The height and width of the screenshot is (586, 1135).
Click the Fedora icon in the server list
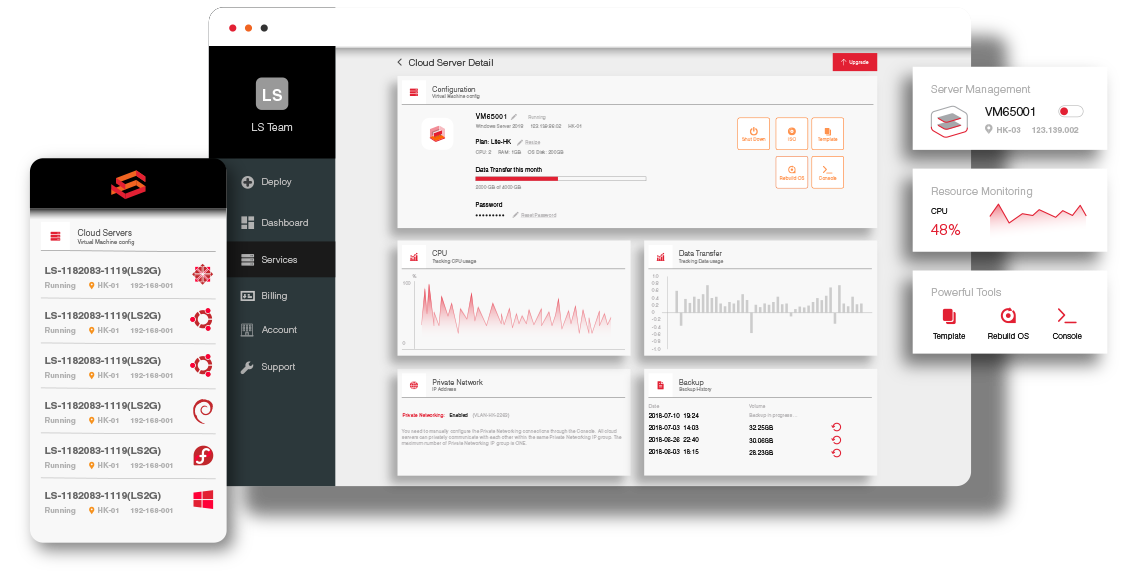(x=200, y=455)
